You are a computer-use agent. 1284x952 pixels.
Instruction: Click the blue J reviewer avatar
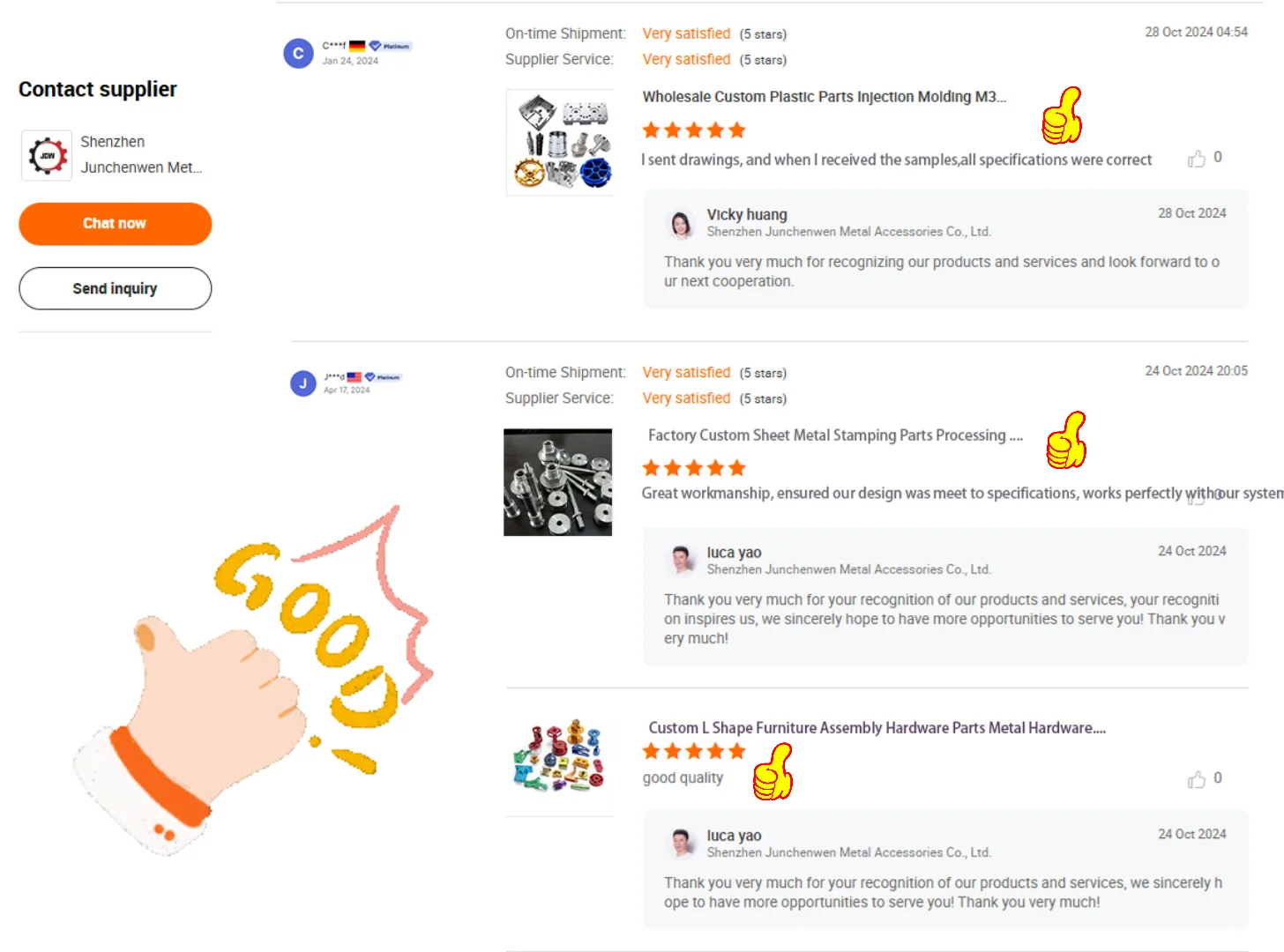[x=302, y=383]
